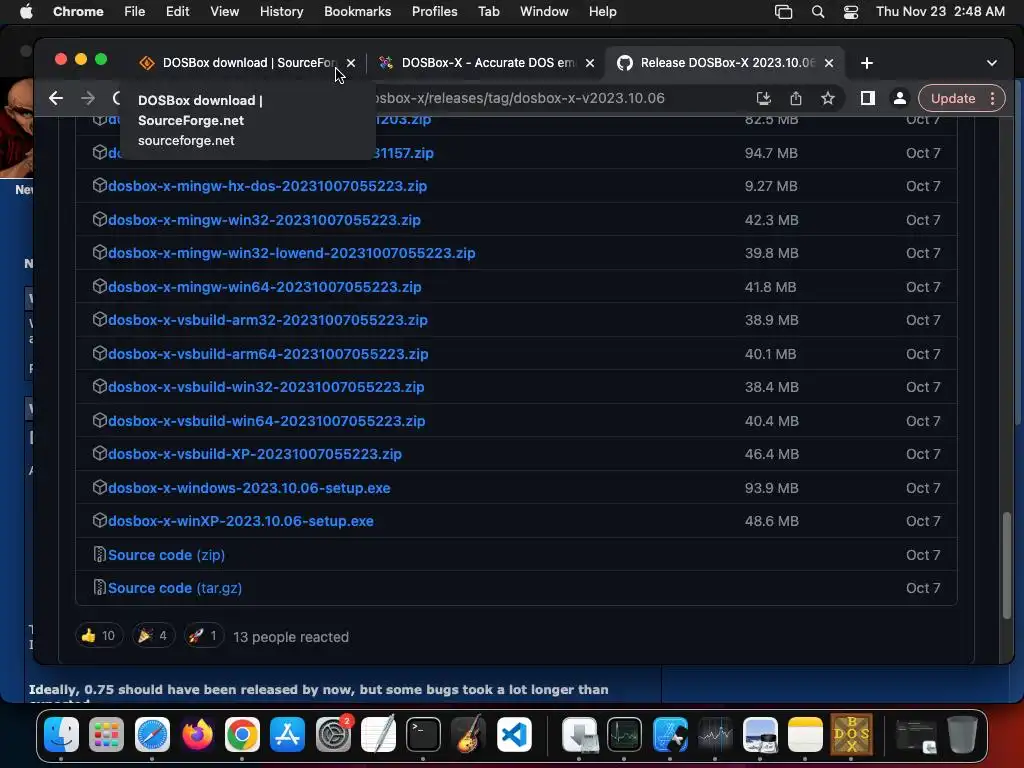Screen dimensions: 1024x768
Task: Open Activity Monitor from the Dock
Action: 624,735
